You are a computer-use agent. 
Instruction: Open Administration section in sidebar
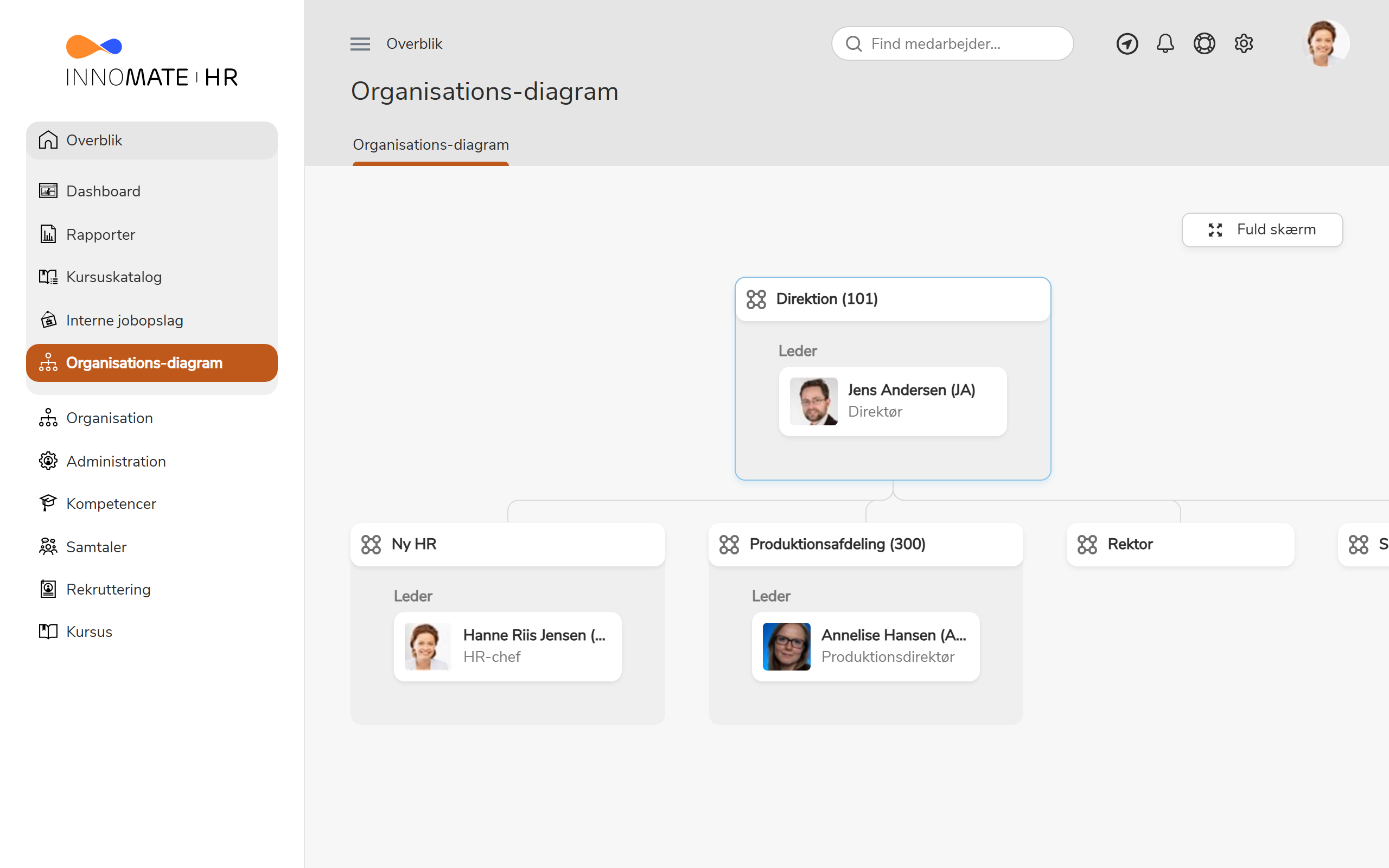click(151, 461)
